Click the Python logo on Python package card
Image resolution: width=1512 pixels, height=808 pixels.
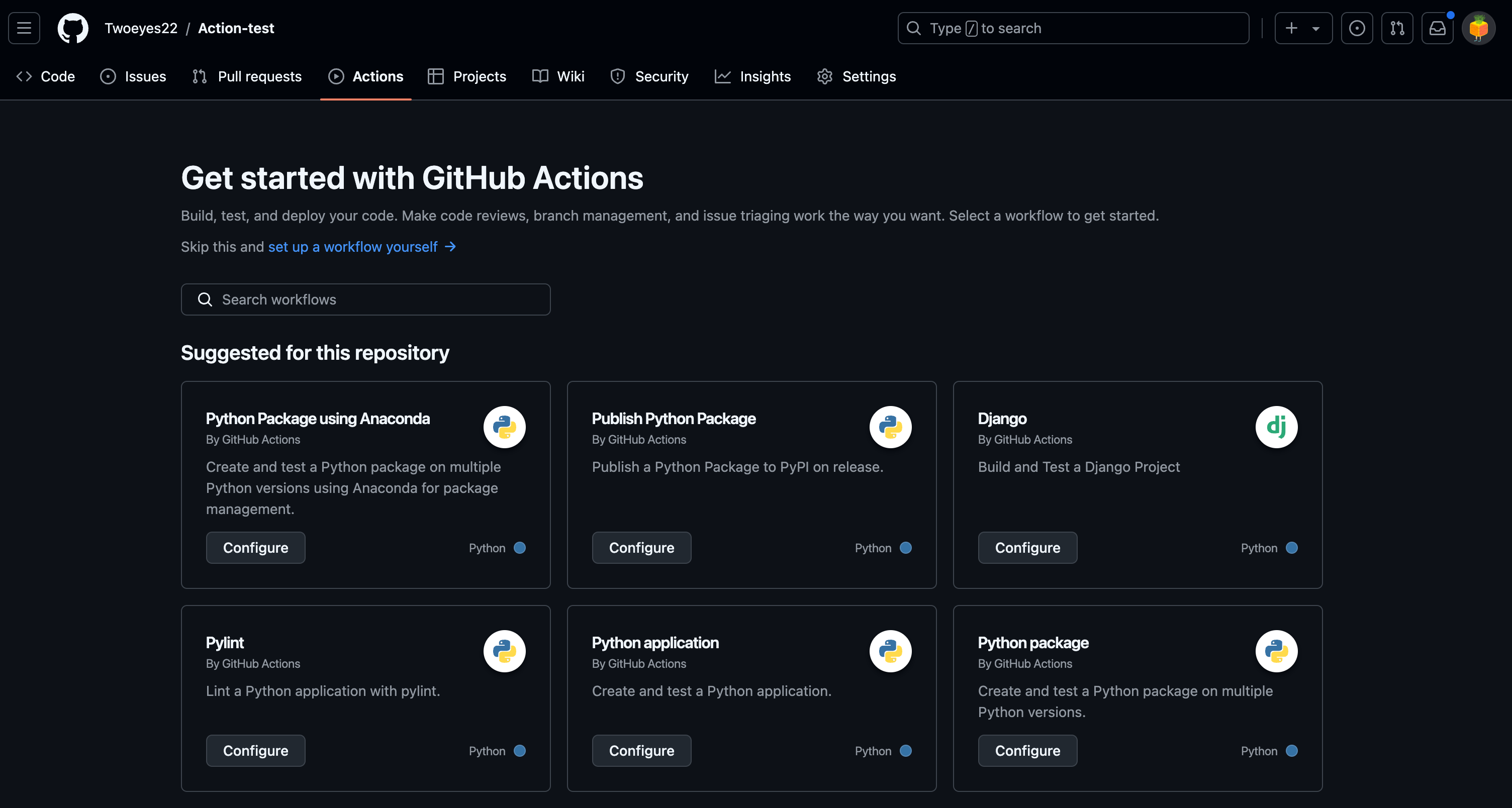(1277, 651)
